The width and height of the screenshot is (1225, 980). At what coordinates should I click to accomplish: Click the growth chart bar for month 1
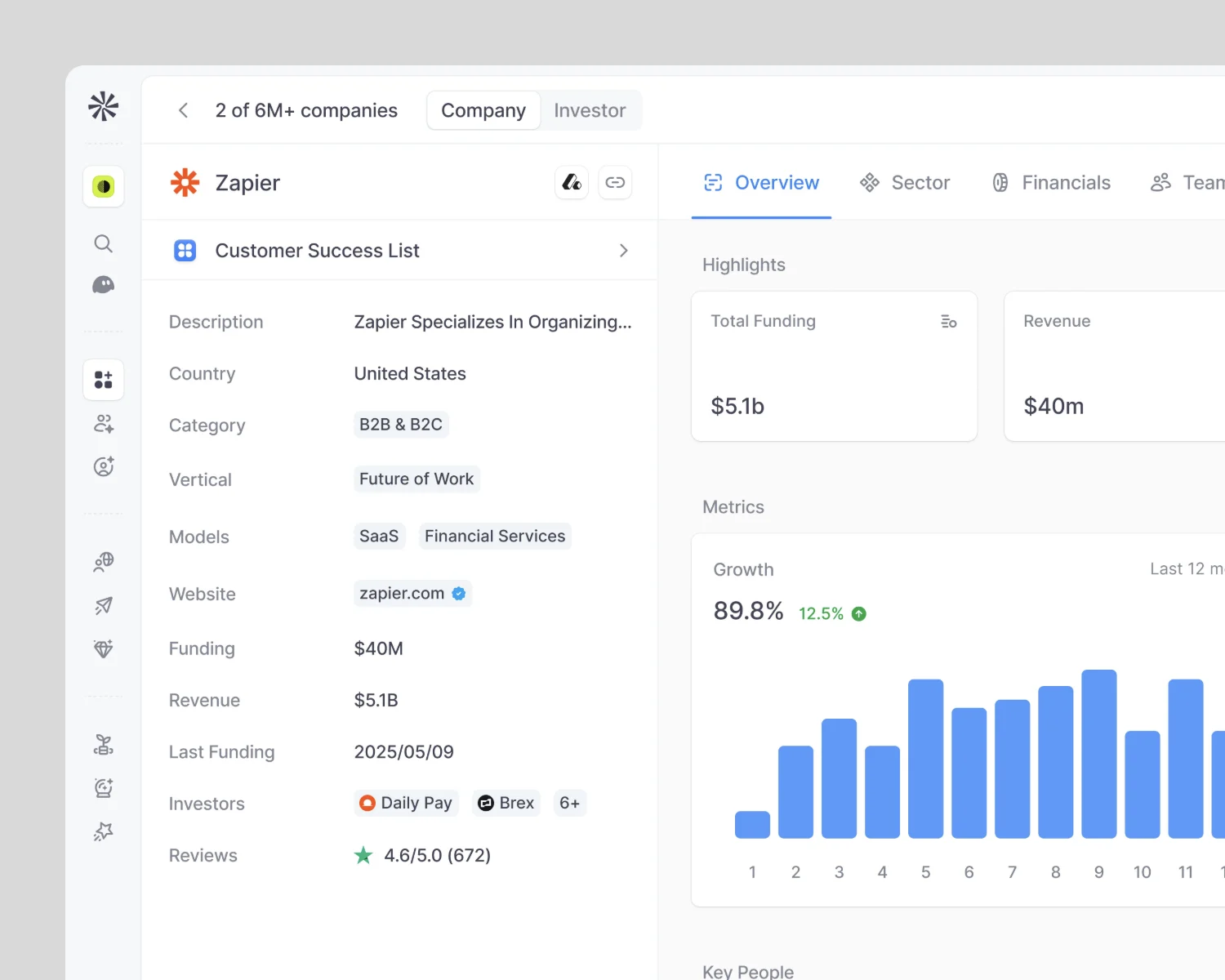pos(752,825)
